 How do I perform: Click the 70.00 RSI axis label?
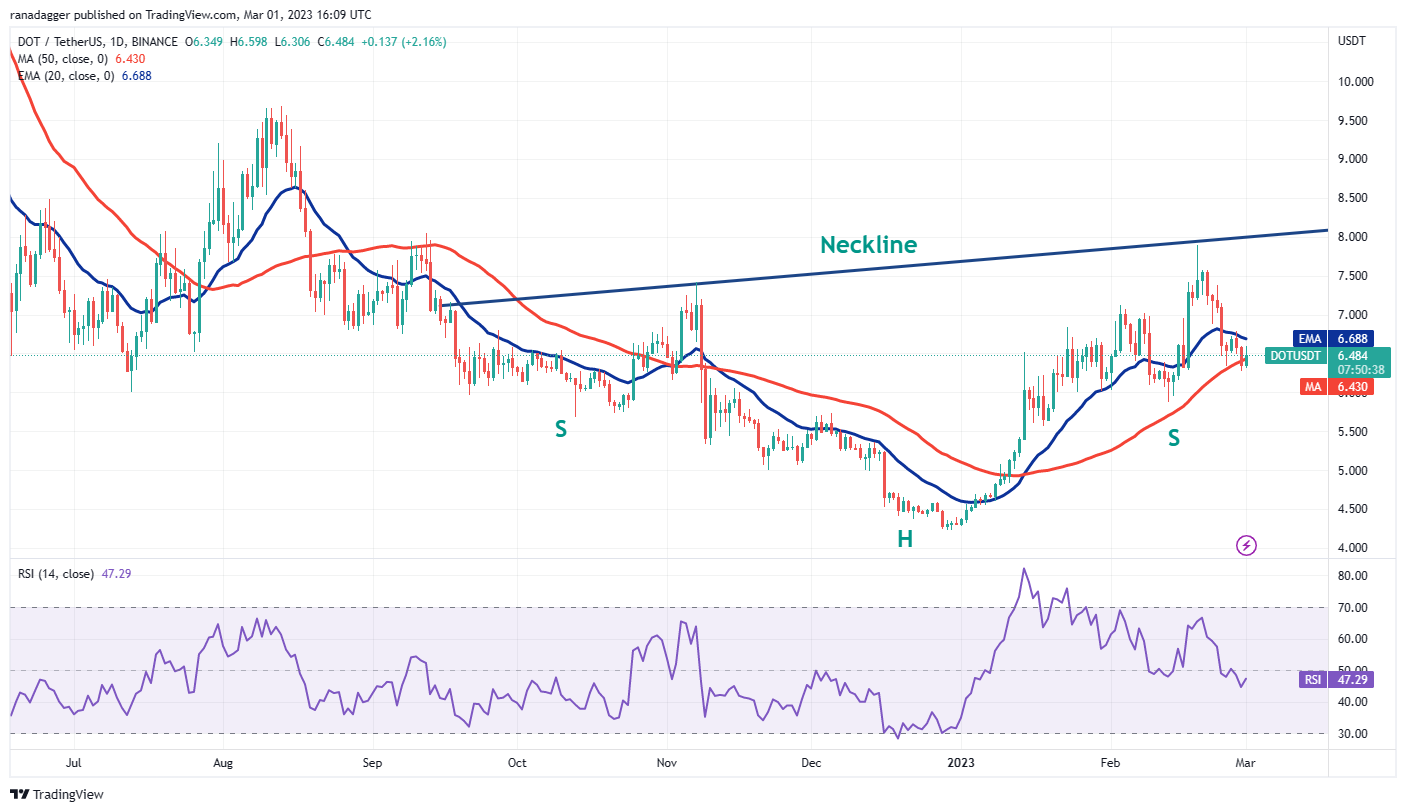1355,607
